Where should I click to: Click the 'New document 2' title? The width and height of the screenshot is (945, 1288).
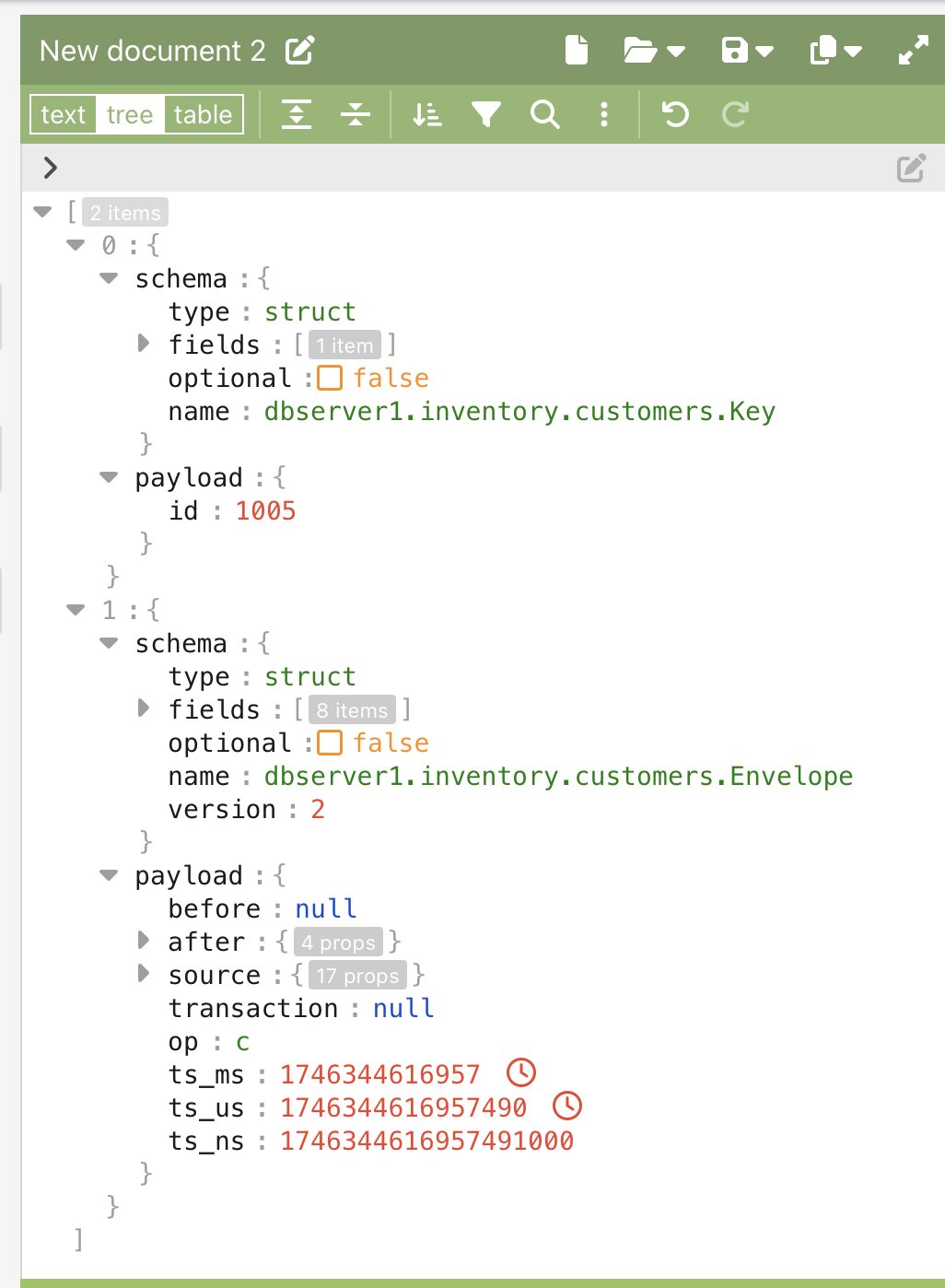(153, 51)
